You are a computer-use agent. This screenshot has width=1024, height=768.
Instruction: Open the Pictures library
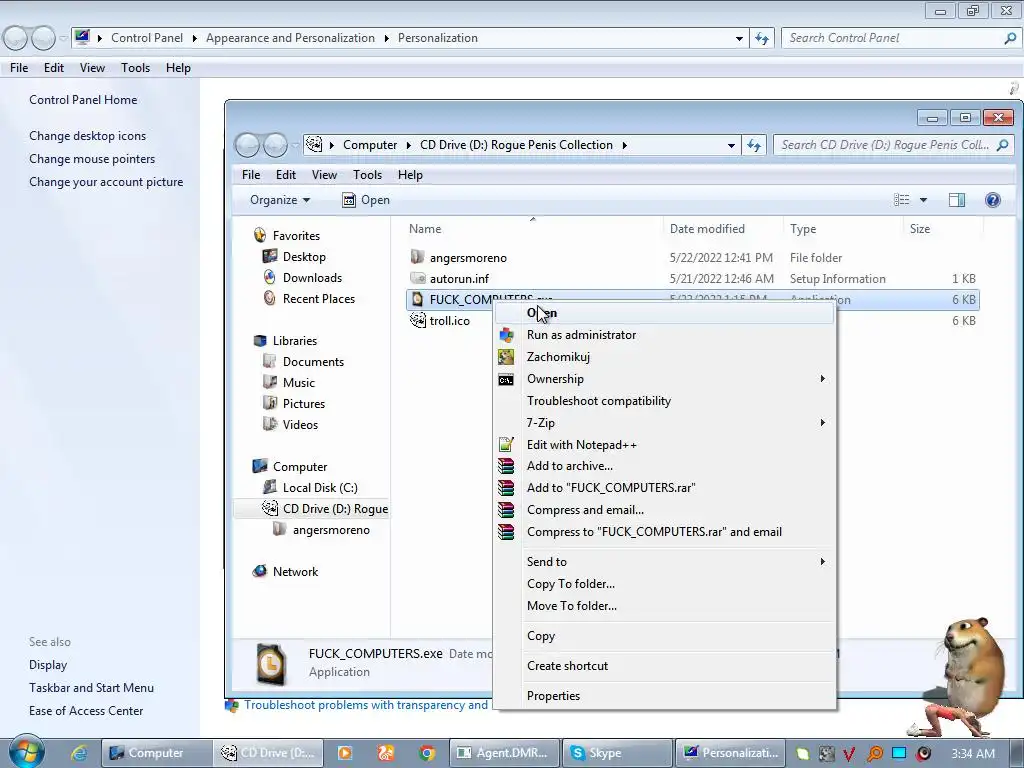304,404
